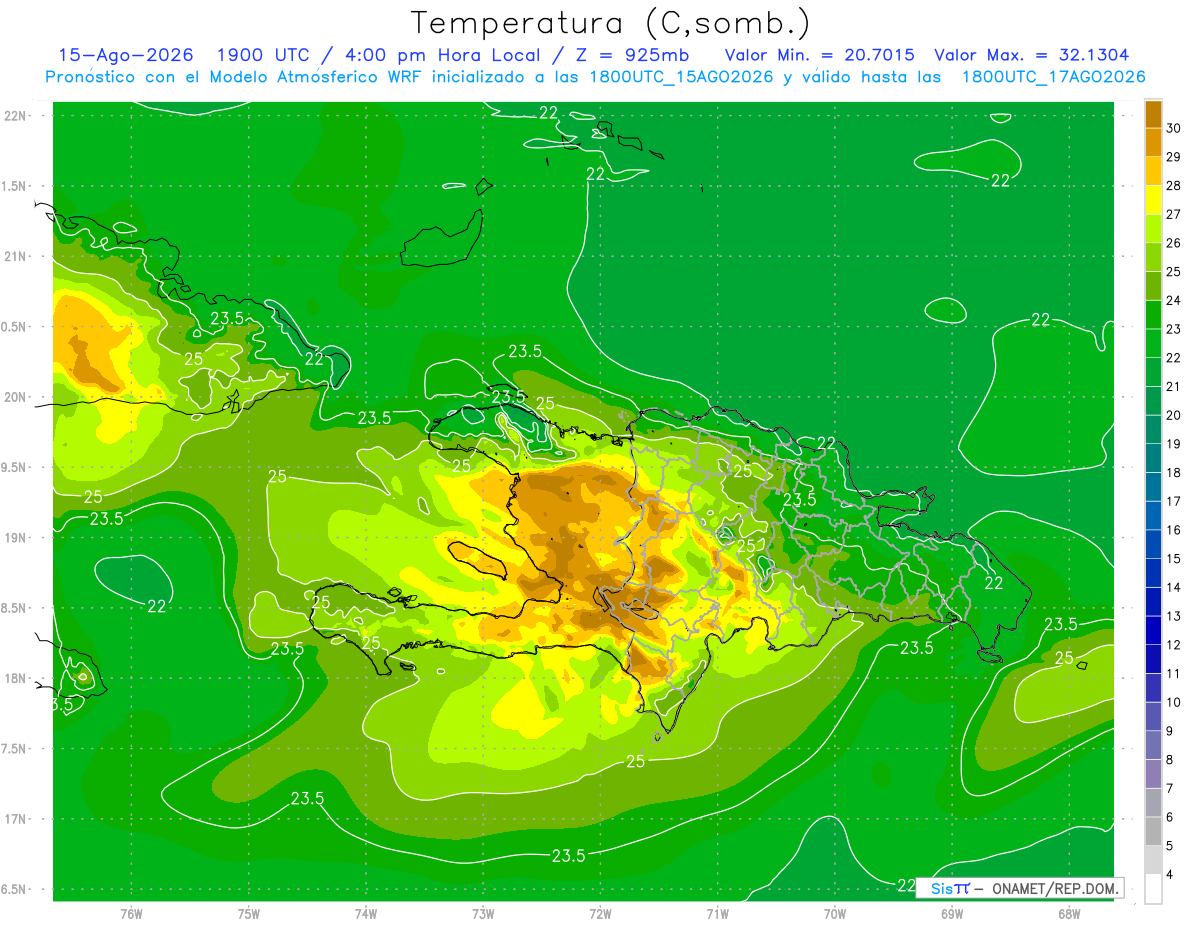Click the dark orange top swatch above 30
This screenshot has height=927, width=1200.
tap(1153, 114)
